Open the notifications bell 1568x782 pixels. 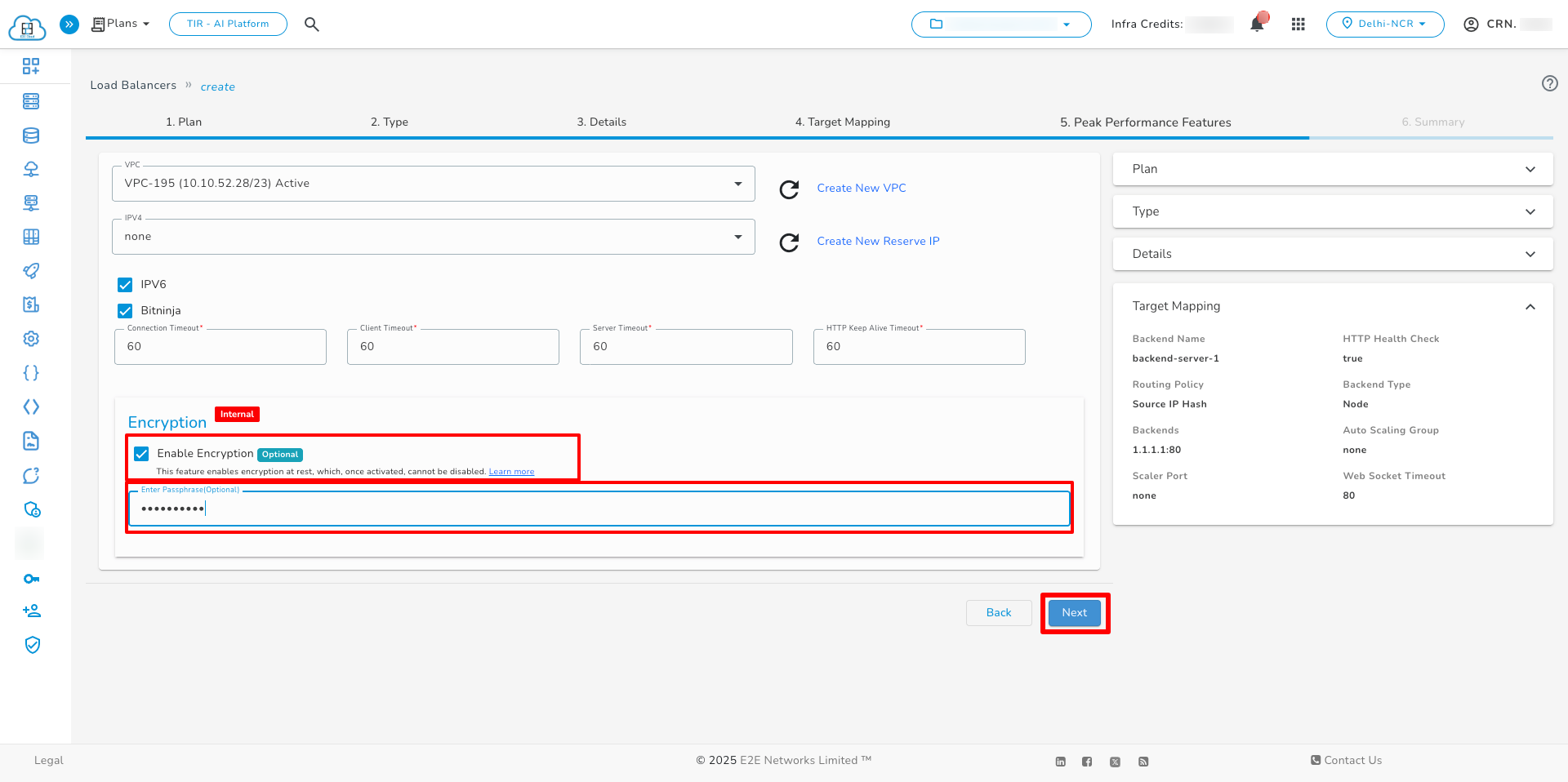[1257, 24]
